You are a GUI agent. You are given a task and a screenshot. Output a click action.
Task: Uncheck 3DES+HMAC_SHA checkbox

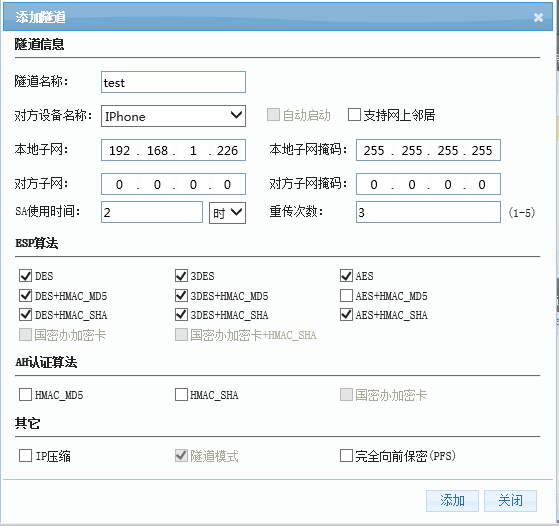click(181, 315)
